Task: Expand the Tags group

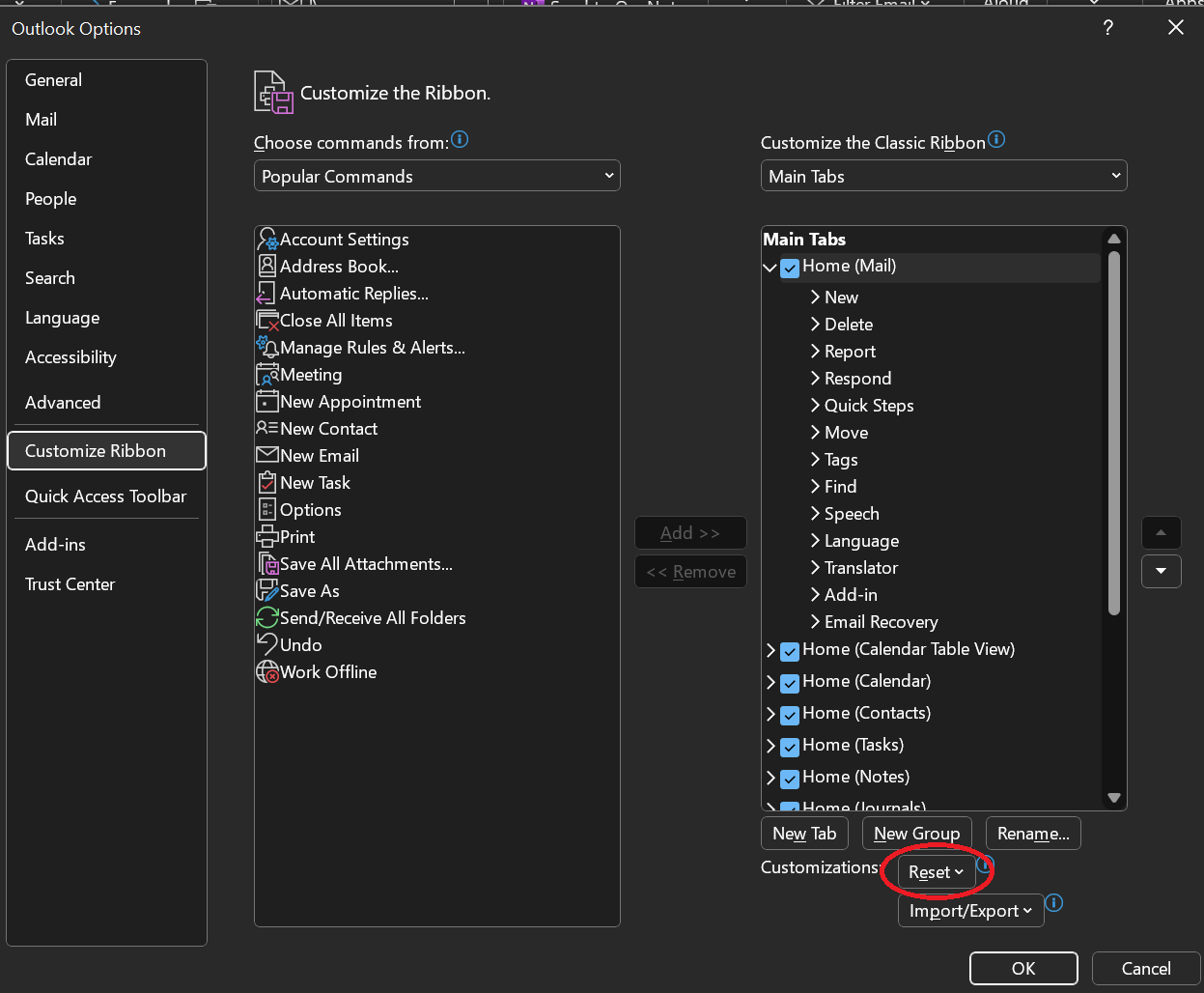Action: (x=815, y=460)
